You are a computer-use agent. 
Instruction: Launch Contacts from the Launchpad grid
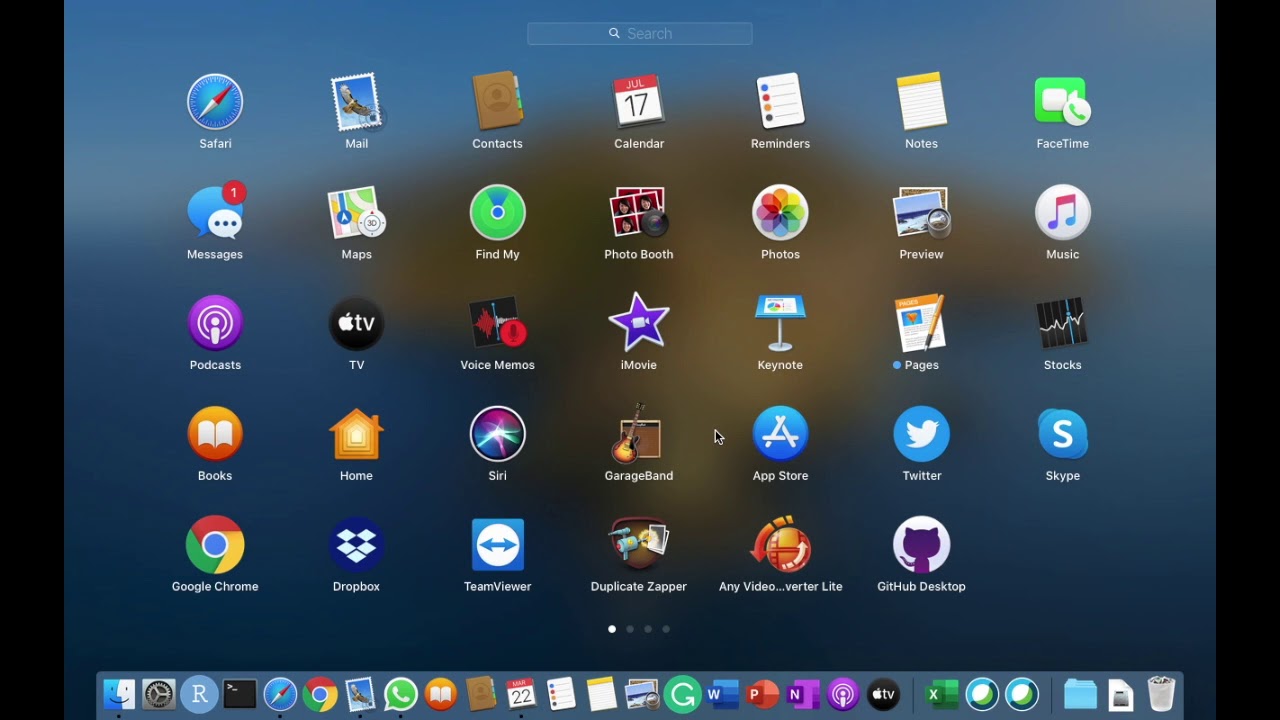(x=497, y=102)
